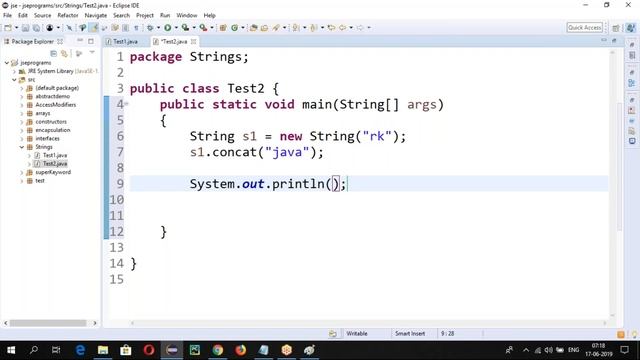Click the Open Type toolbar icon
640x360 pixels.
click(x=253, y=28)
